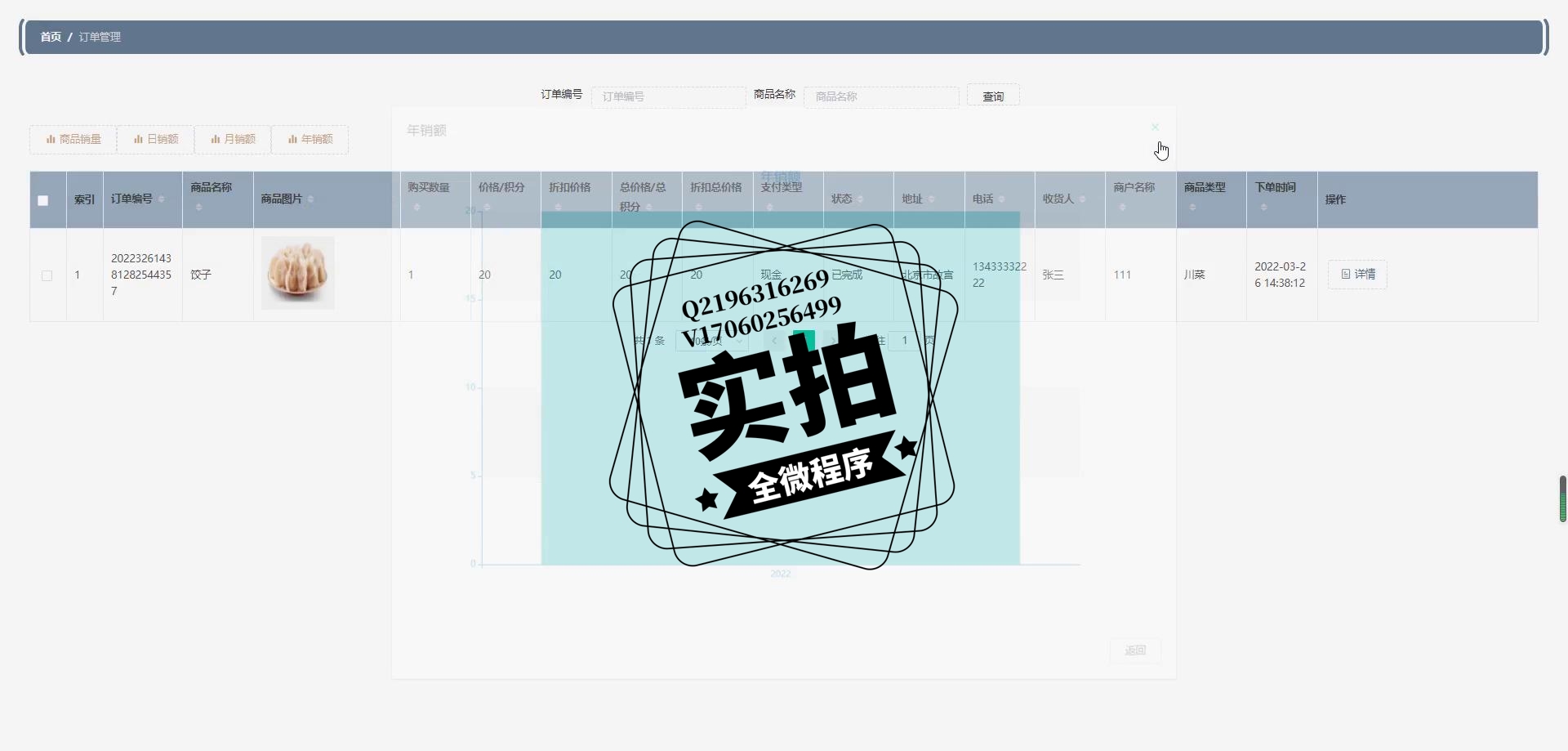Sort by the 商品图片 column arrows
The image size is (1568, 751).
310,199
